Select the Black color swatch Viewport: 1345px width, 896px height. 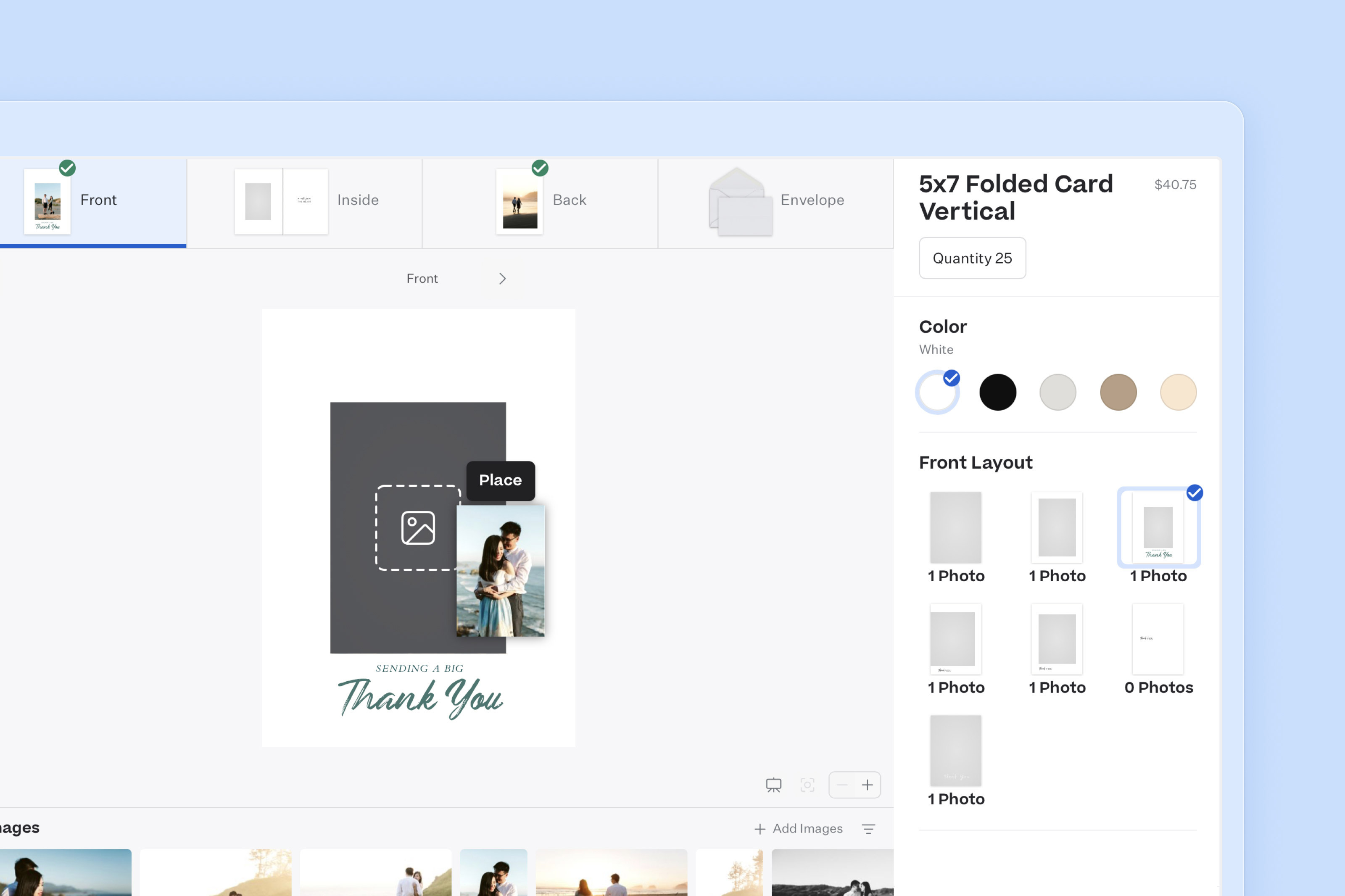997,393
